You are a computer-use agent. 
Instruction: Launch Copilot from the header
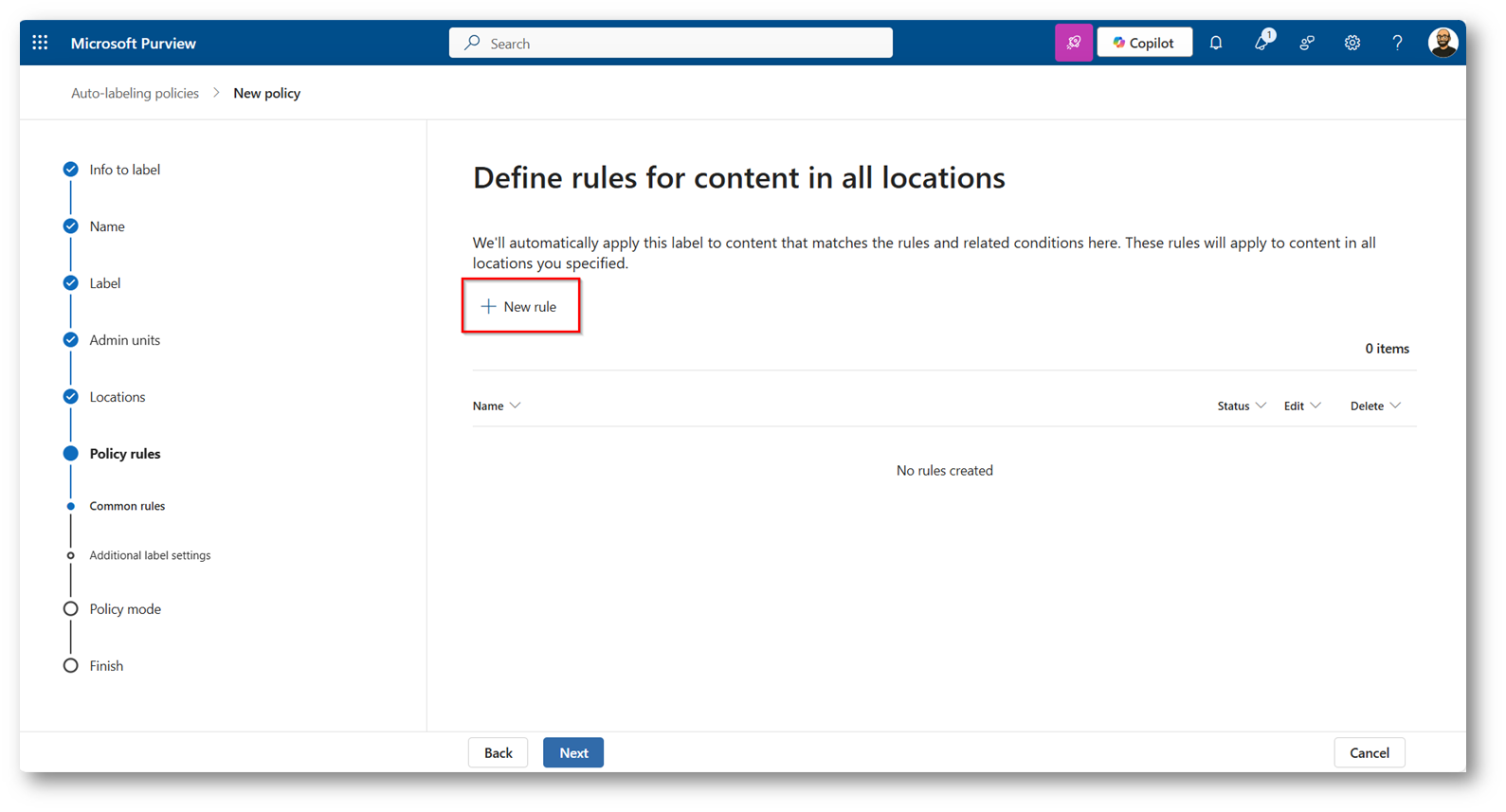[x=1144, y=43]
